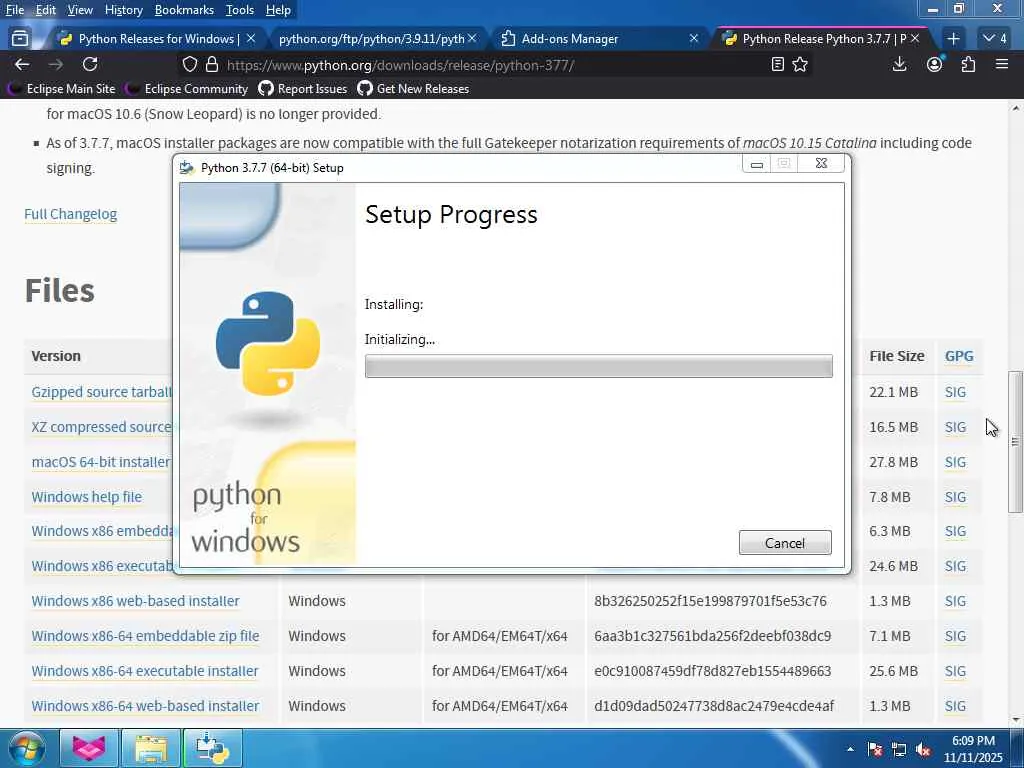Download Windows x86 web-based installer
Image resolution: width=1024 pixels, height=768 pixels.
(x=135, y=601)
